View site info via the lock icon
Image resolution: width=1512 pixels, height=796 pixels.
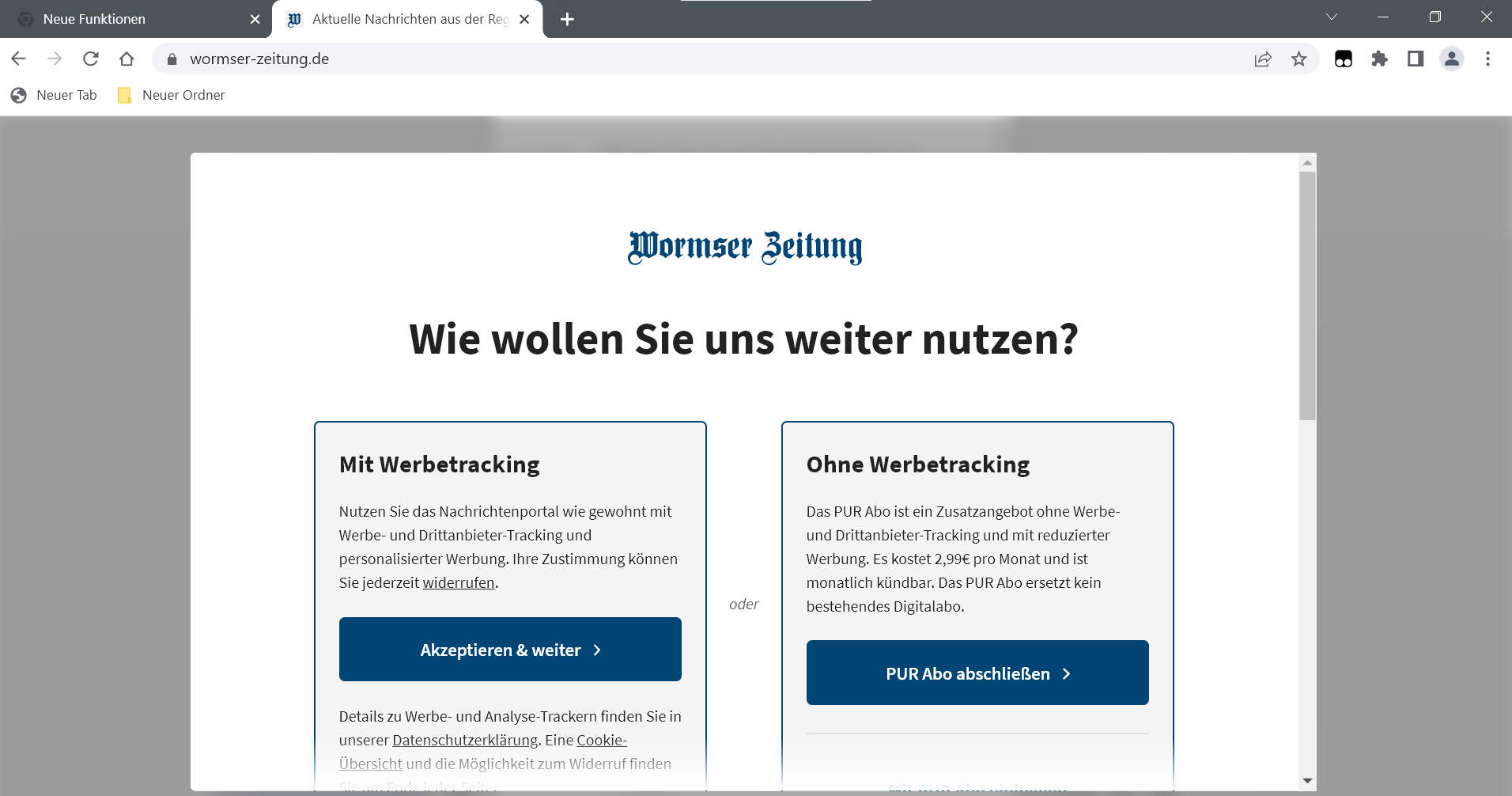pyautogui.click(x=172, y=59)
